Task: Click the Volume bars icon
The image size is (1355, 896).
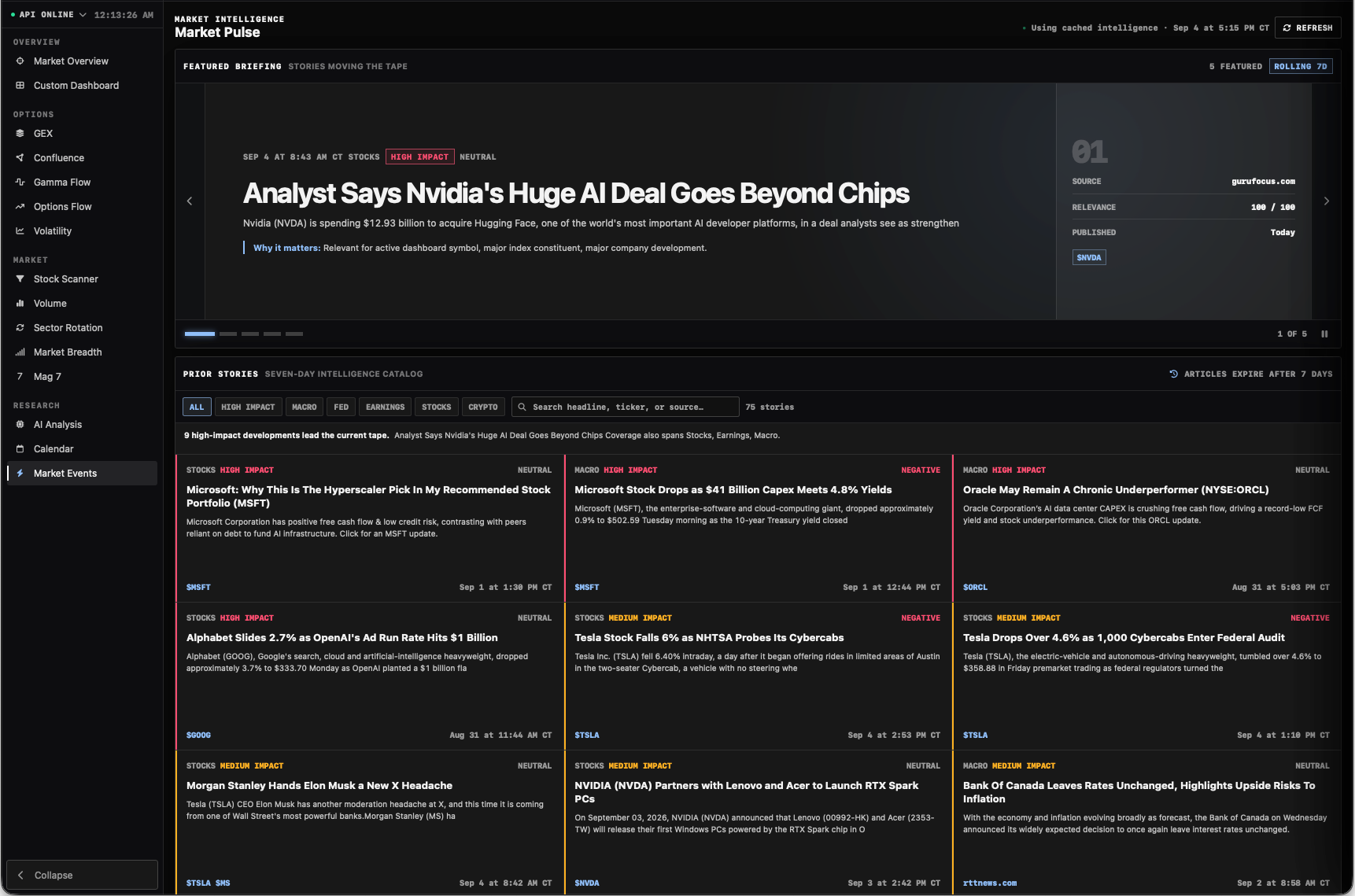Action: click(x=20, y=304)
